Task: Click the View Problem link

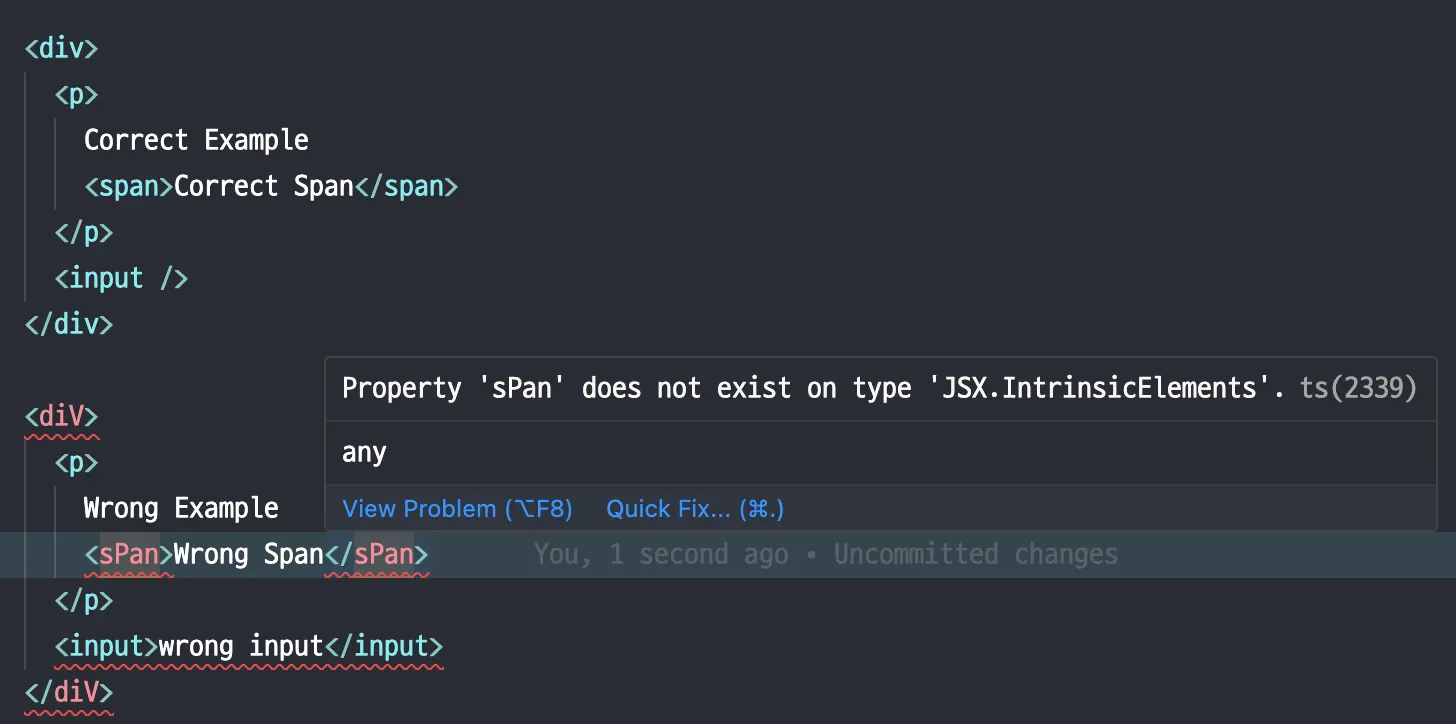Action: coord(457,509)
